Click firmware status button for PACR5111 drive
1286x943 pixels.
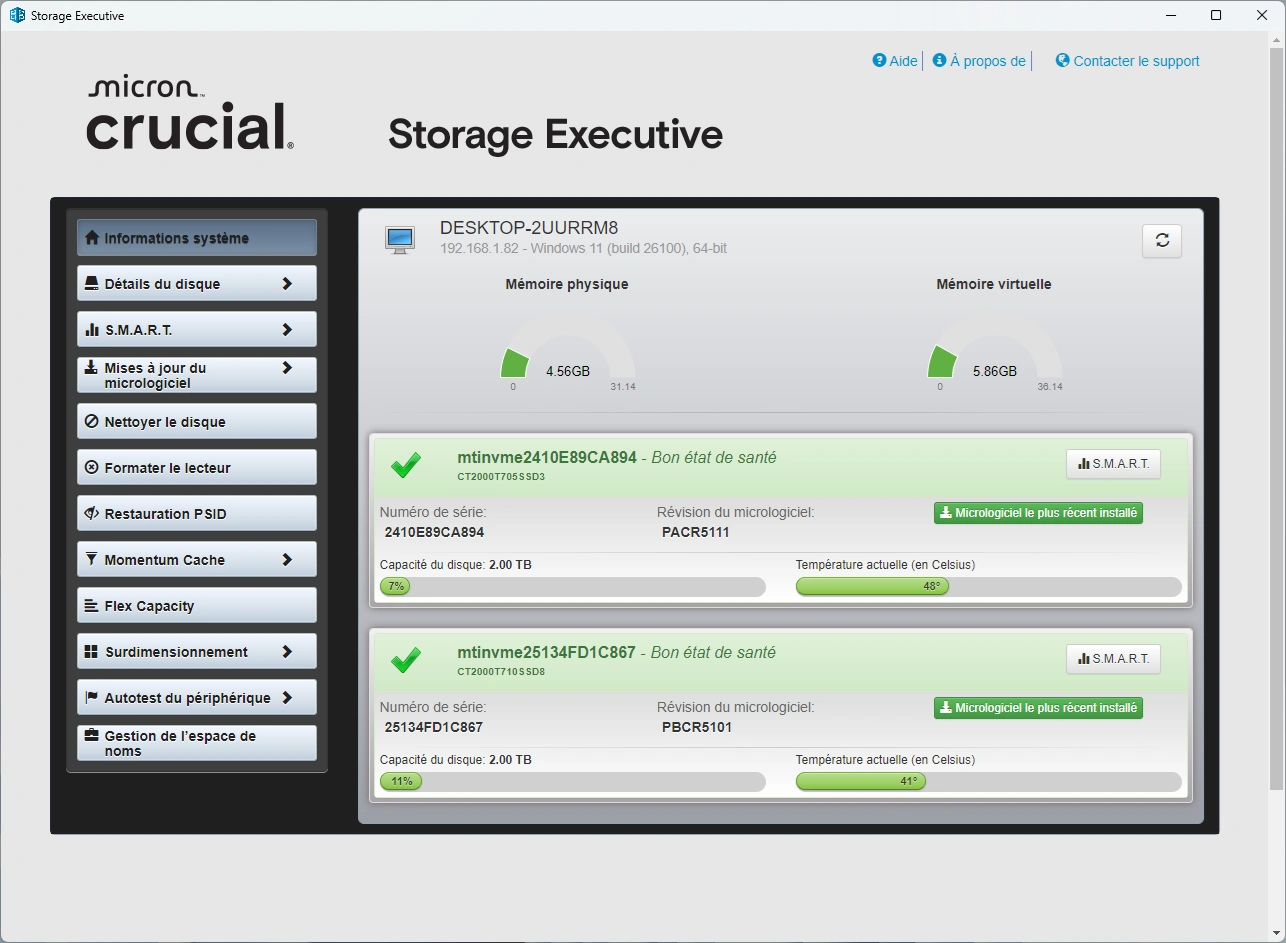(x=1038, y=513)
